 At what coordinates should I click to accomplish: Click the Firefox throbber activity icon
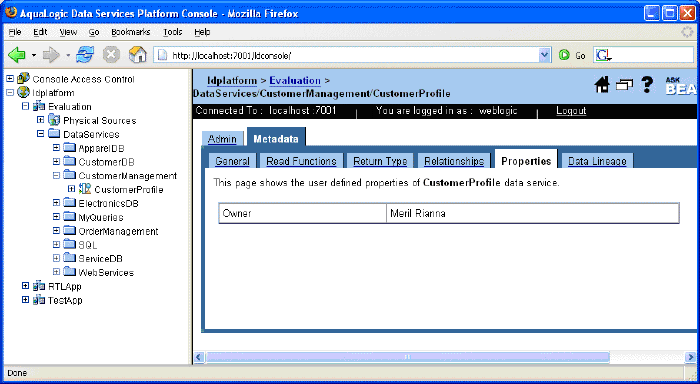688,32
